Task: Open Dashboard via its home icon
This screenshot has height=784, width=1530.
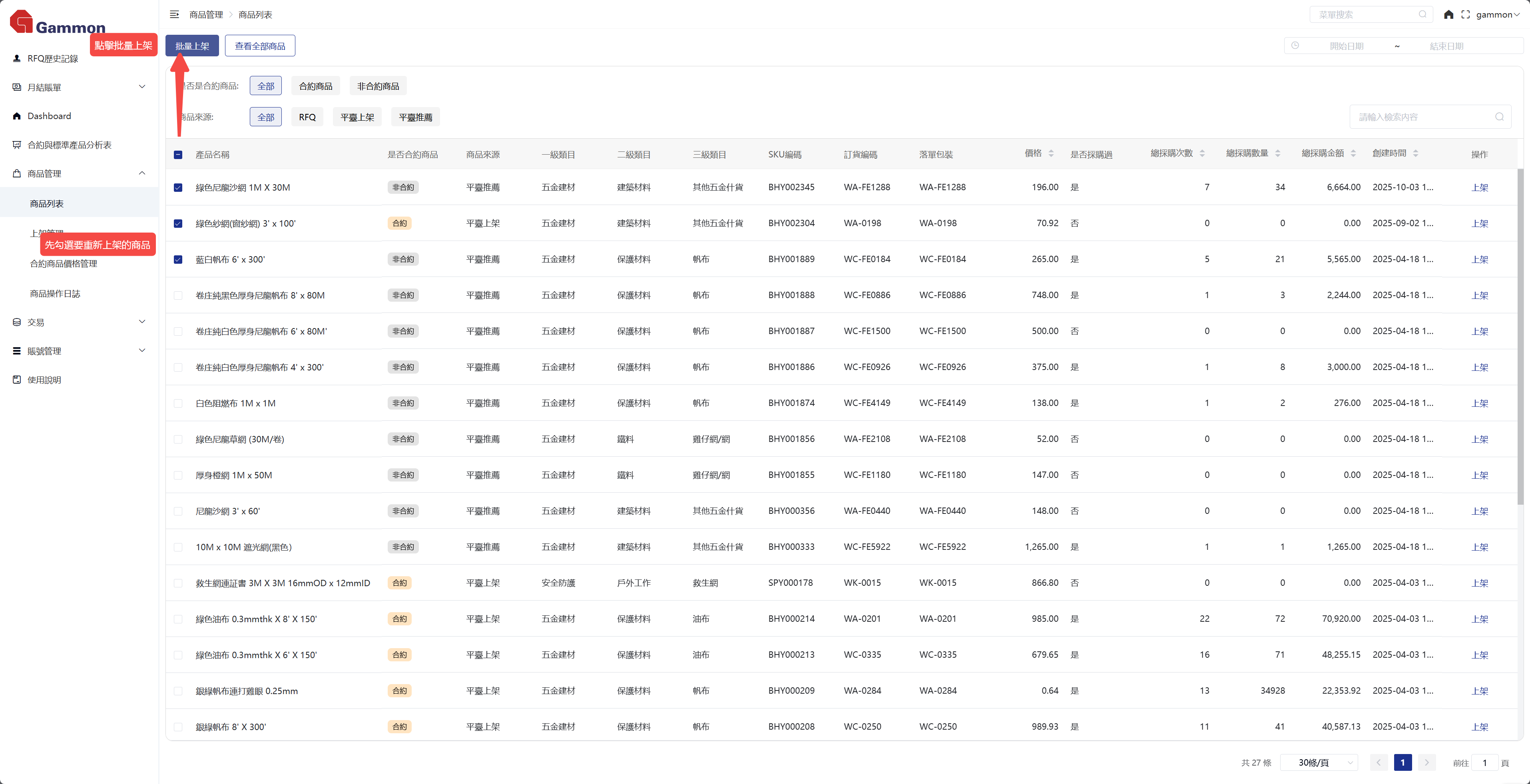Action: [17, 116]
